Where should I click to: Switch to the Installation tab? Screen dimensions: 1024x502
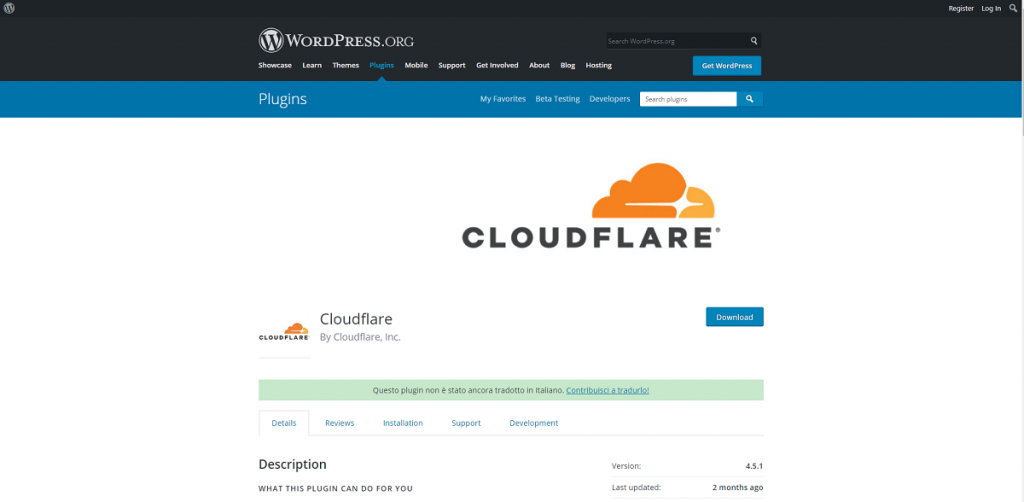click(x=403, y=423)
